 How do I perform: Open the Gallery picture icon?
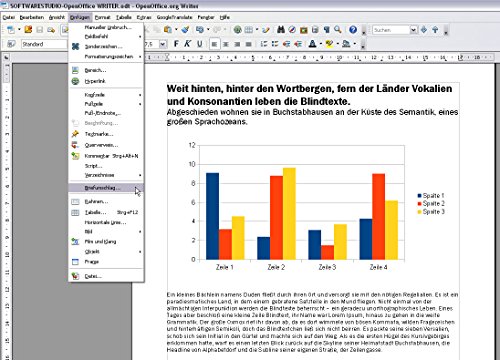[x=303, y=30]
